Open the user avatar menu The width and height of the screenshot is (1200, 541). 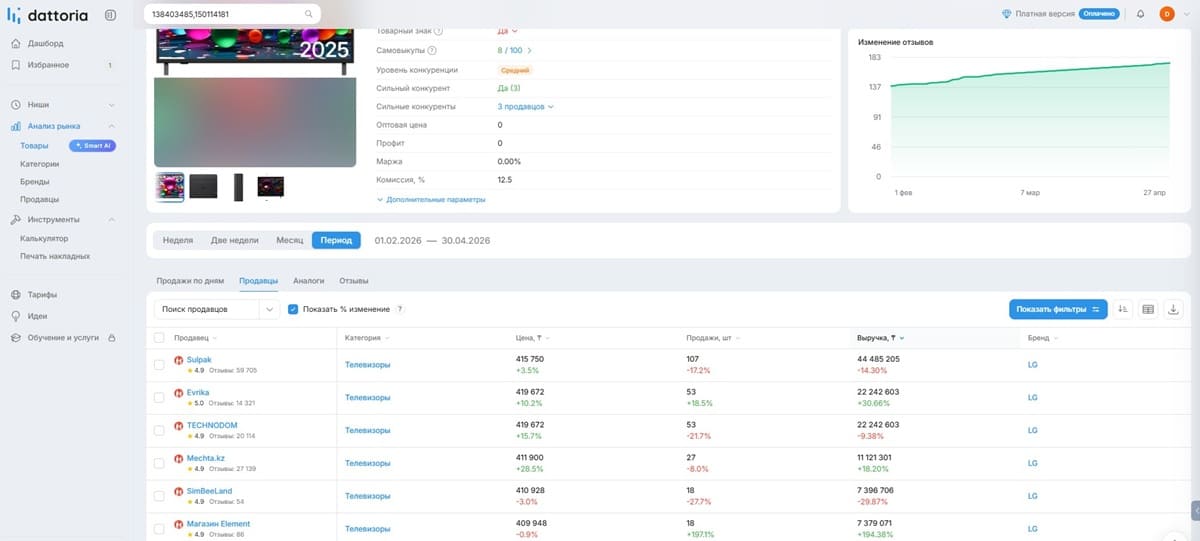click(x=1166, y=14)
